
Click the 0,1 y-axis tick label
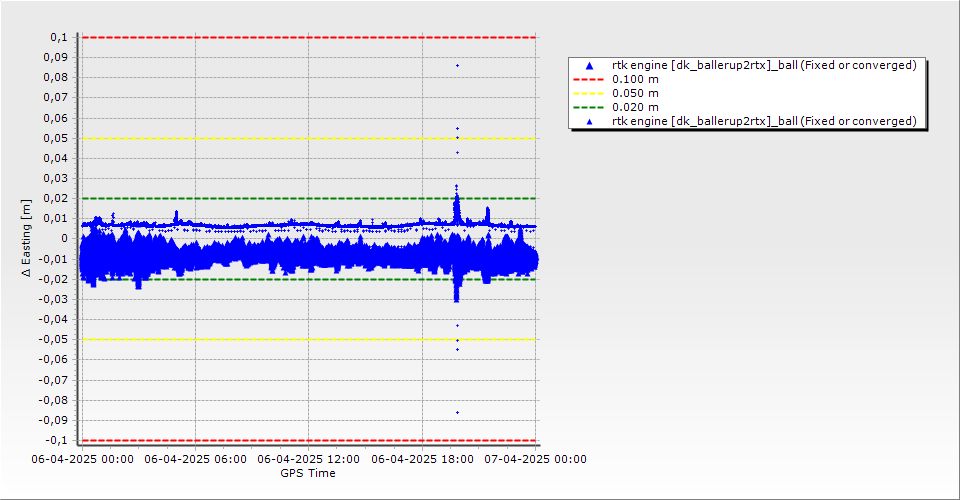coord(59,37)
